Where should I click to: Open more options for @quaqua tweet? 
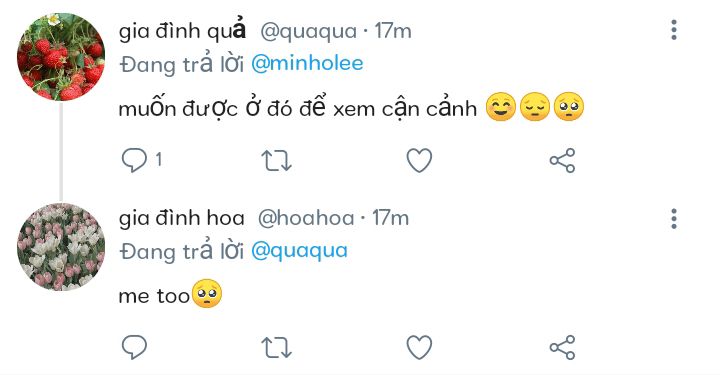tap(674, 30)
